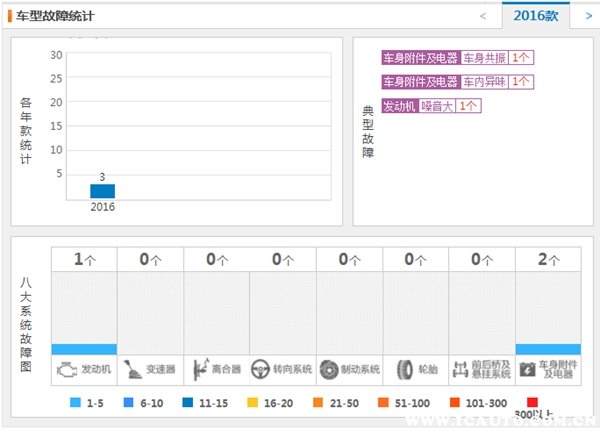Open the 车身共振 fault tag
Viewport: 600px width, 430px height.
tap(485, 58)
